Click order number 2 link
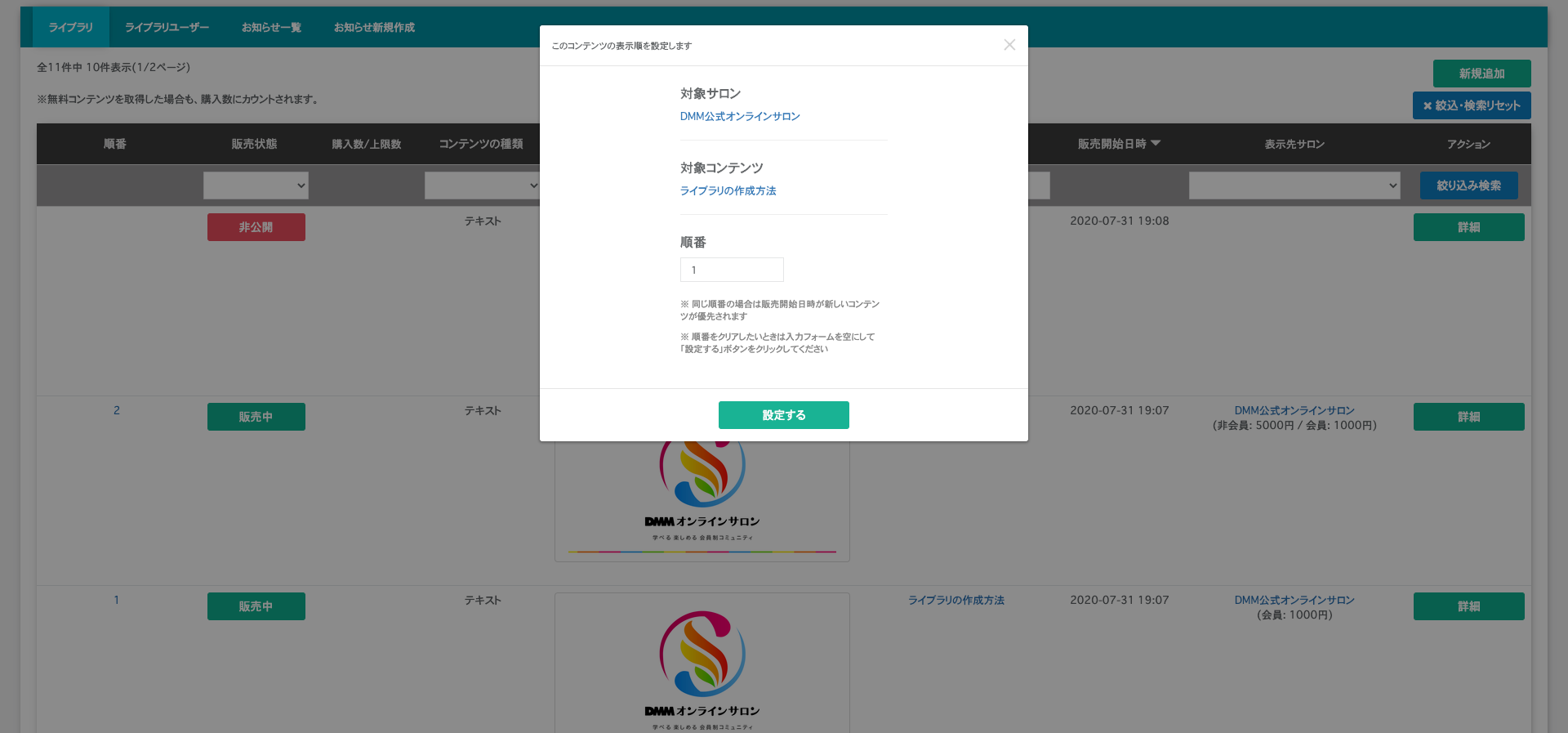The width and height of the screenshot is (1568, 733). (117, 411)
